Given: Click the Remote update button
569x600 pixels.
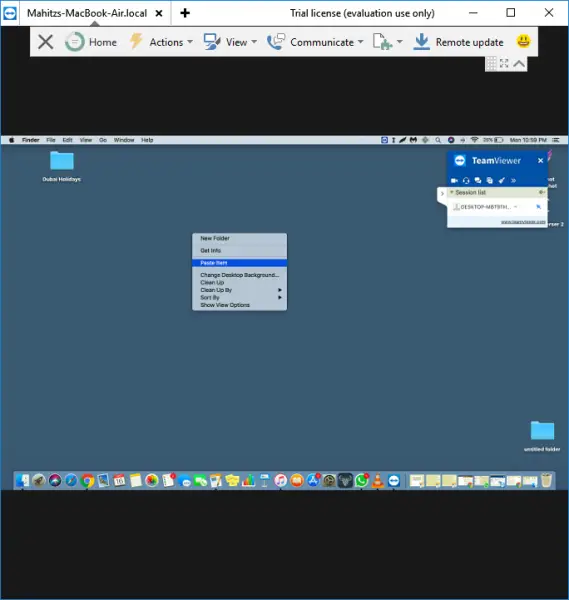Looking at the screenshot, I should tap(458, 42).
